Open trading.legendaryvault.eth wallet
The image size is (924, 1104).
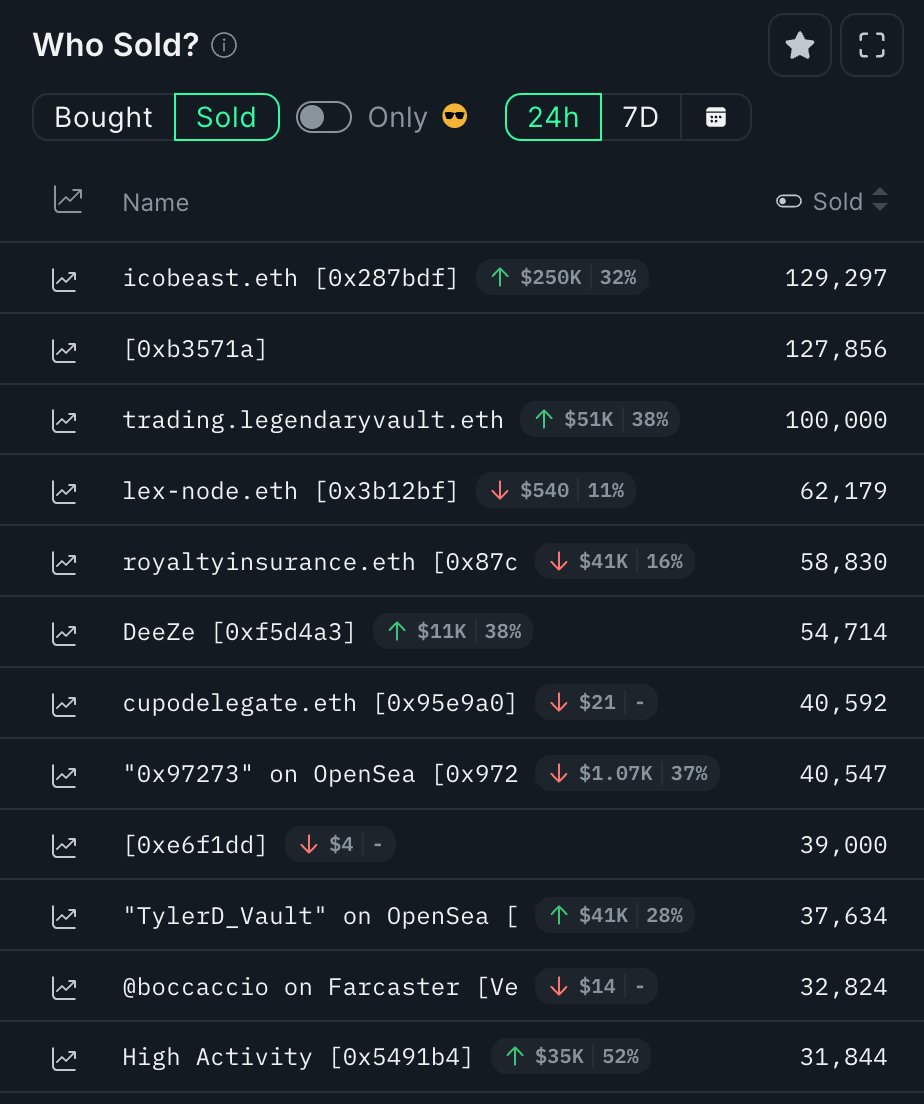pos(313,420)
